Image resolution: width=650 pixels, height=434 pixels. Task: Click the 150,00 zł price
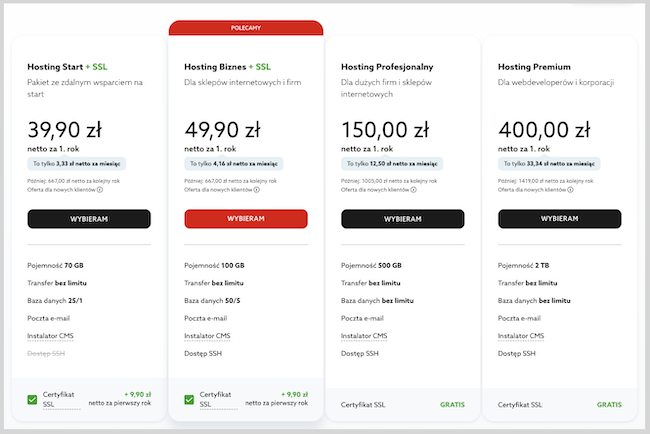[385, 130]
